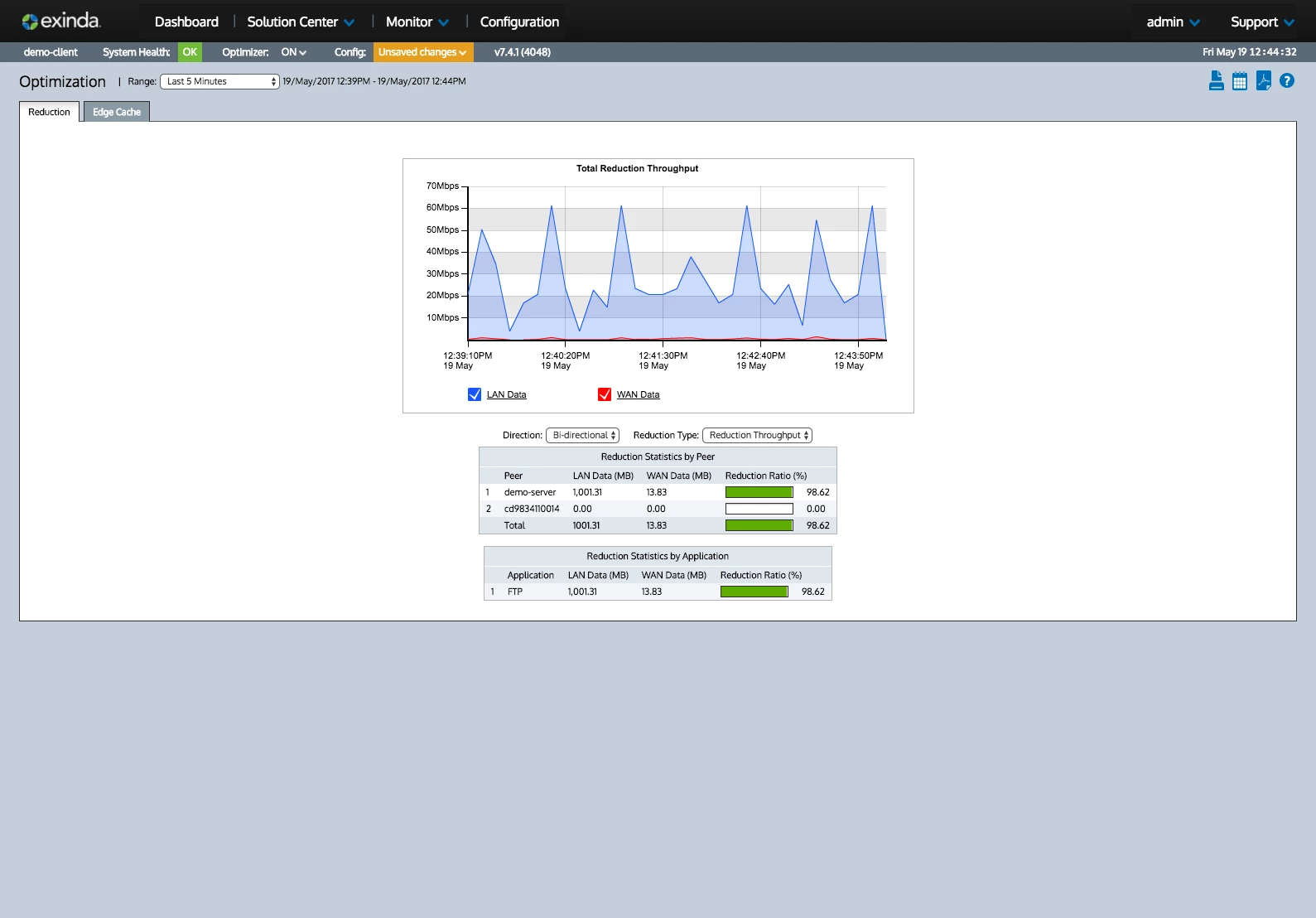
Task: Open the Solution Center menu
Action: [300, 22]
